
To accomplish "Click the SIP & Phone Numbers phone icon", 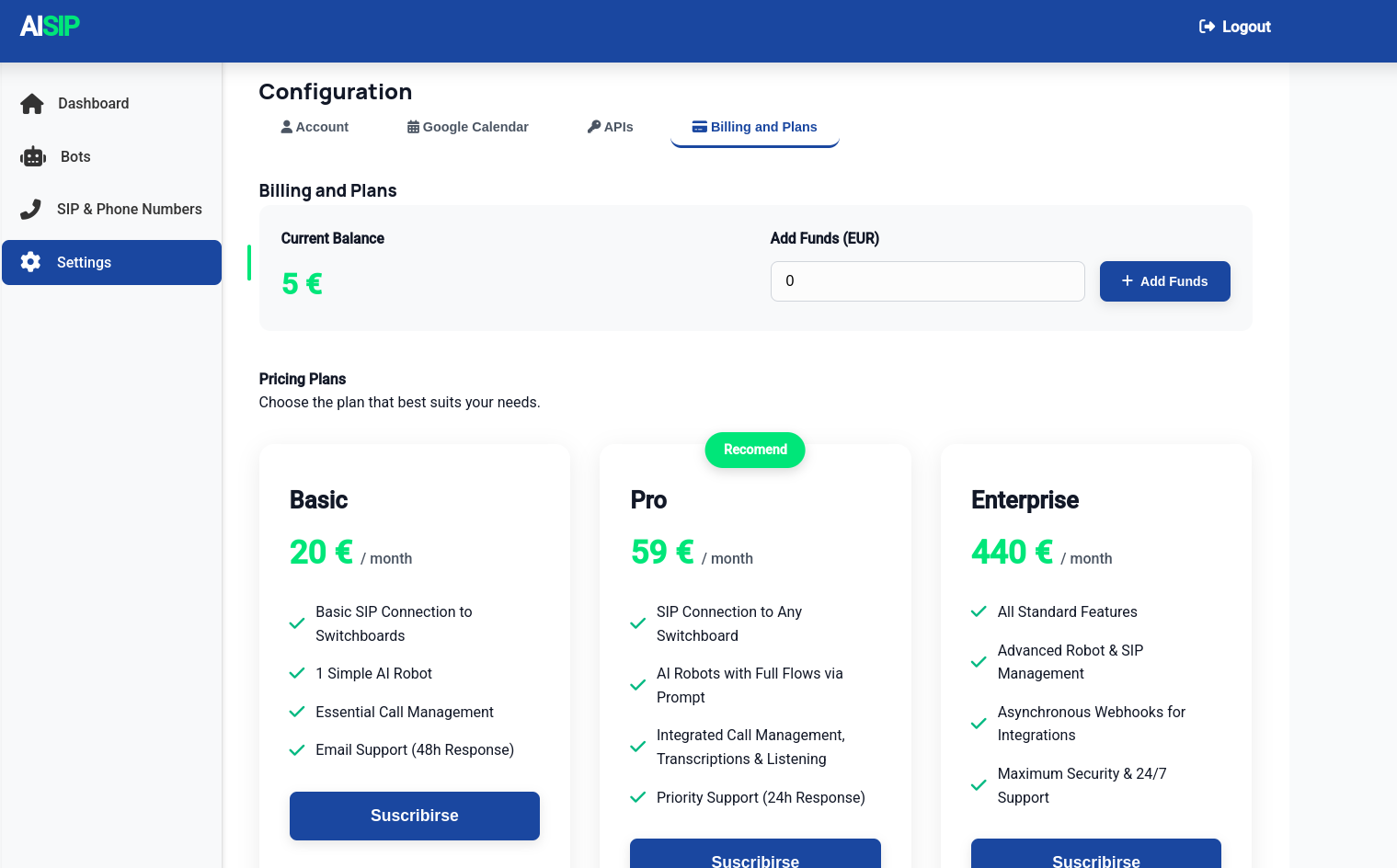I will tap(31, 209).
